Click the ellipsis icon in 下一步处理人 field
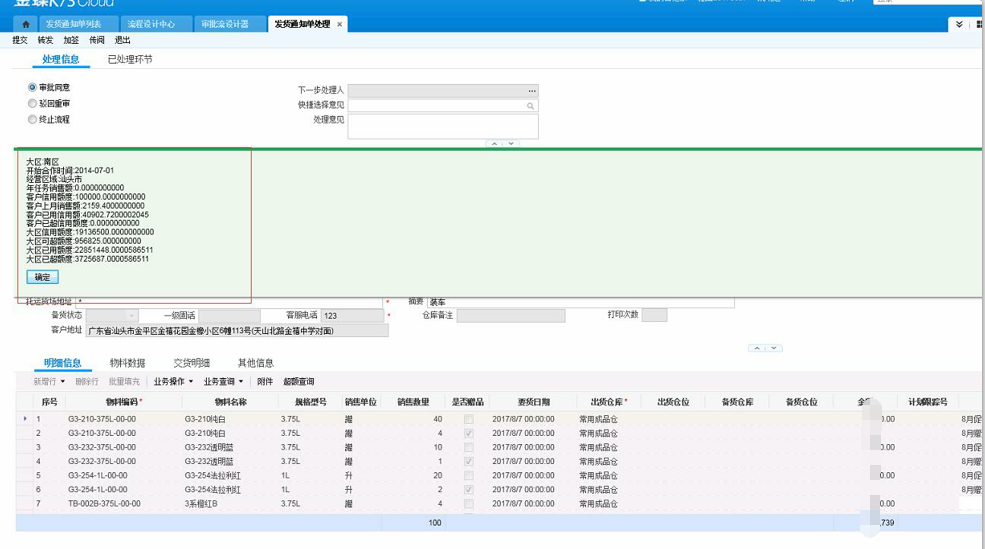Image resolution: width=985 pixels, height=549 pixels. pos(532,91)
